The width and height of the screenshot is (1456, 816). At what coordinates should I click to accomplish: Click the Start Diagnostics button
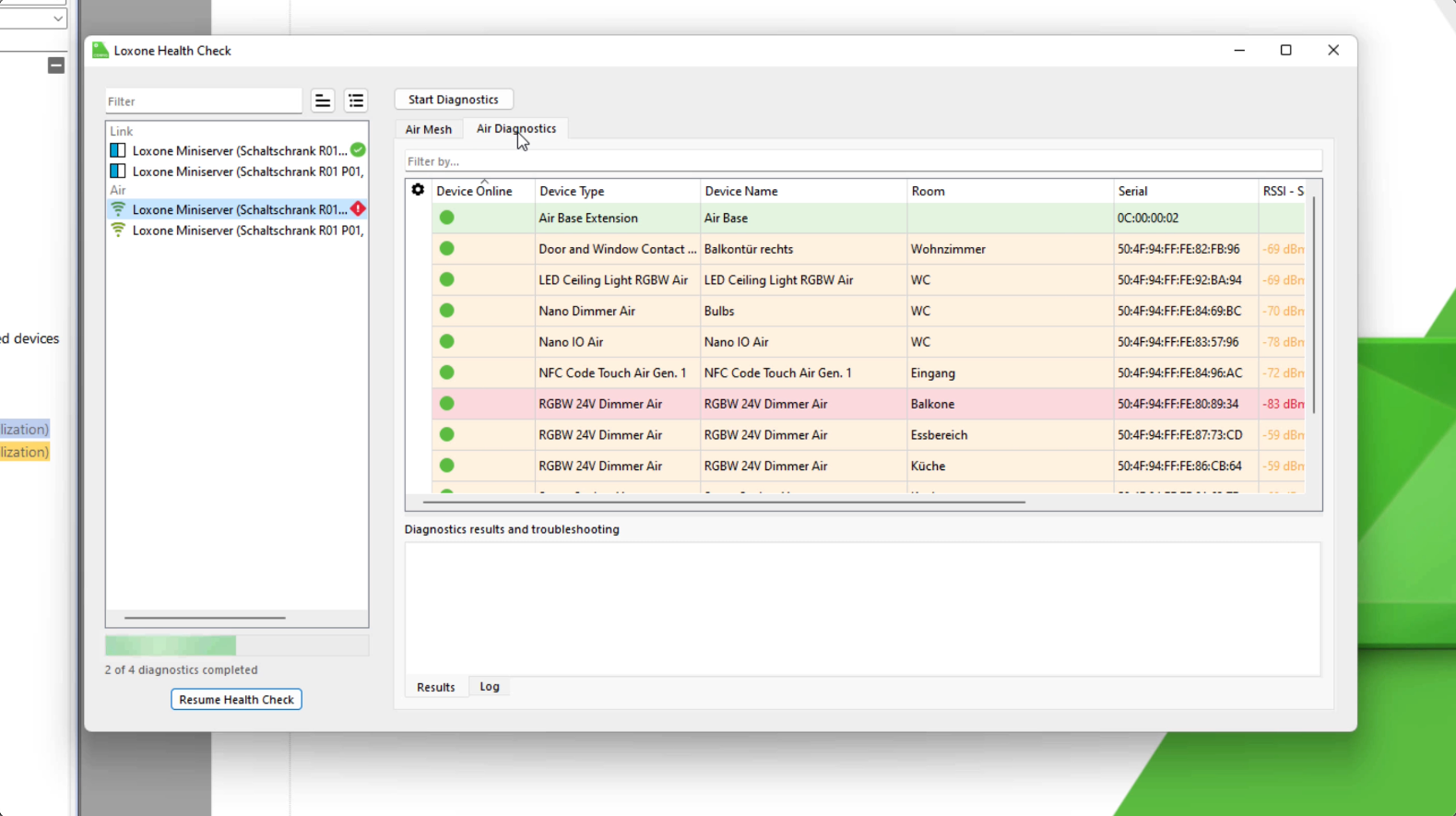click(x=454, y=100)
